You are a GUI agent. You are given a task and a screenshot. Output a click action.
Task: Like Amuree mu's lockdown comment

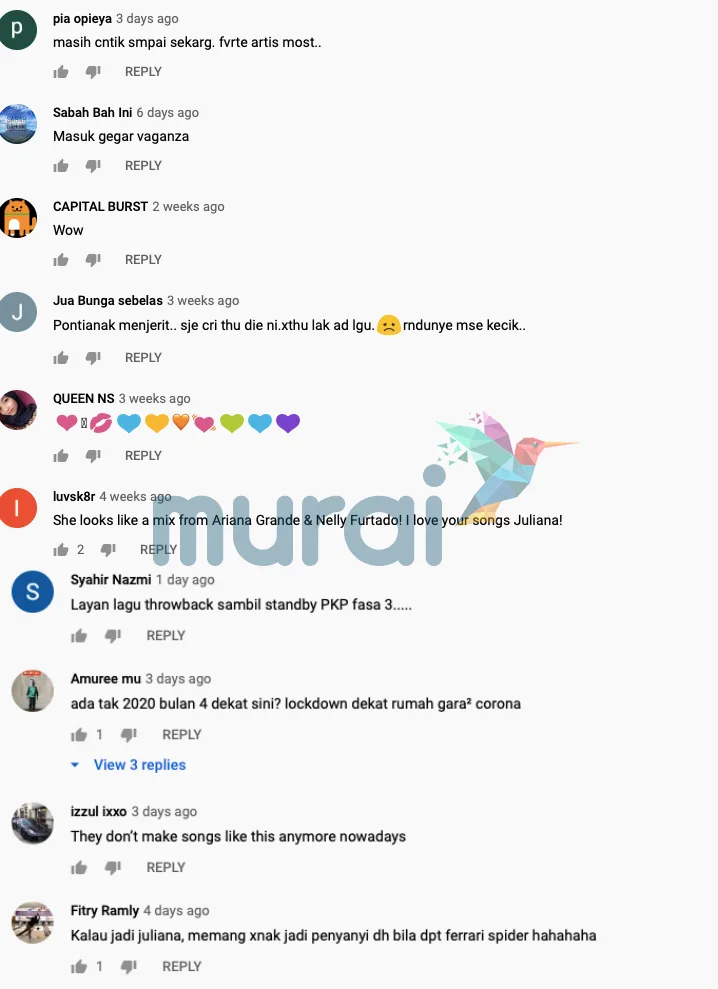click(79, 735)
